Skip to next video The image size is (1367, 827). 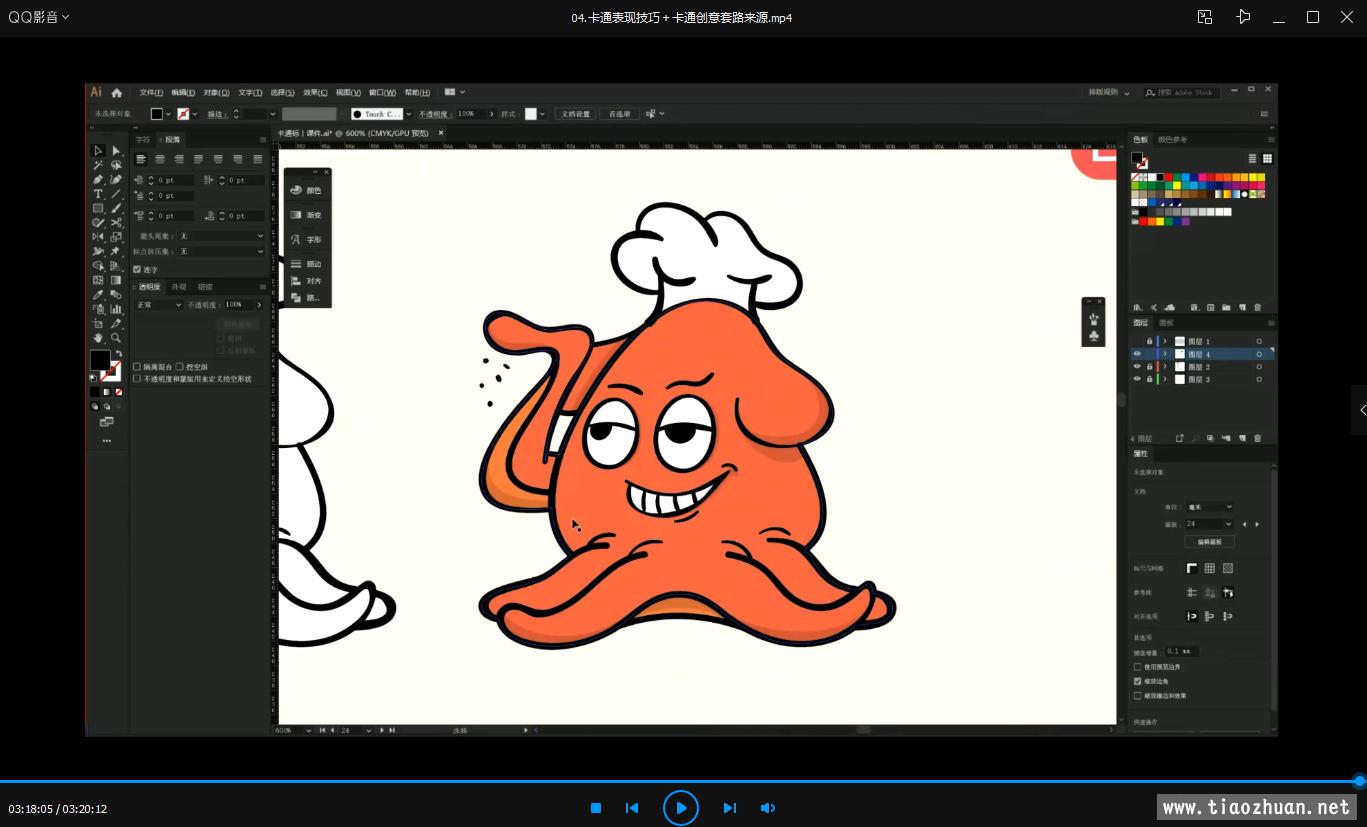[730, 808]
